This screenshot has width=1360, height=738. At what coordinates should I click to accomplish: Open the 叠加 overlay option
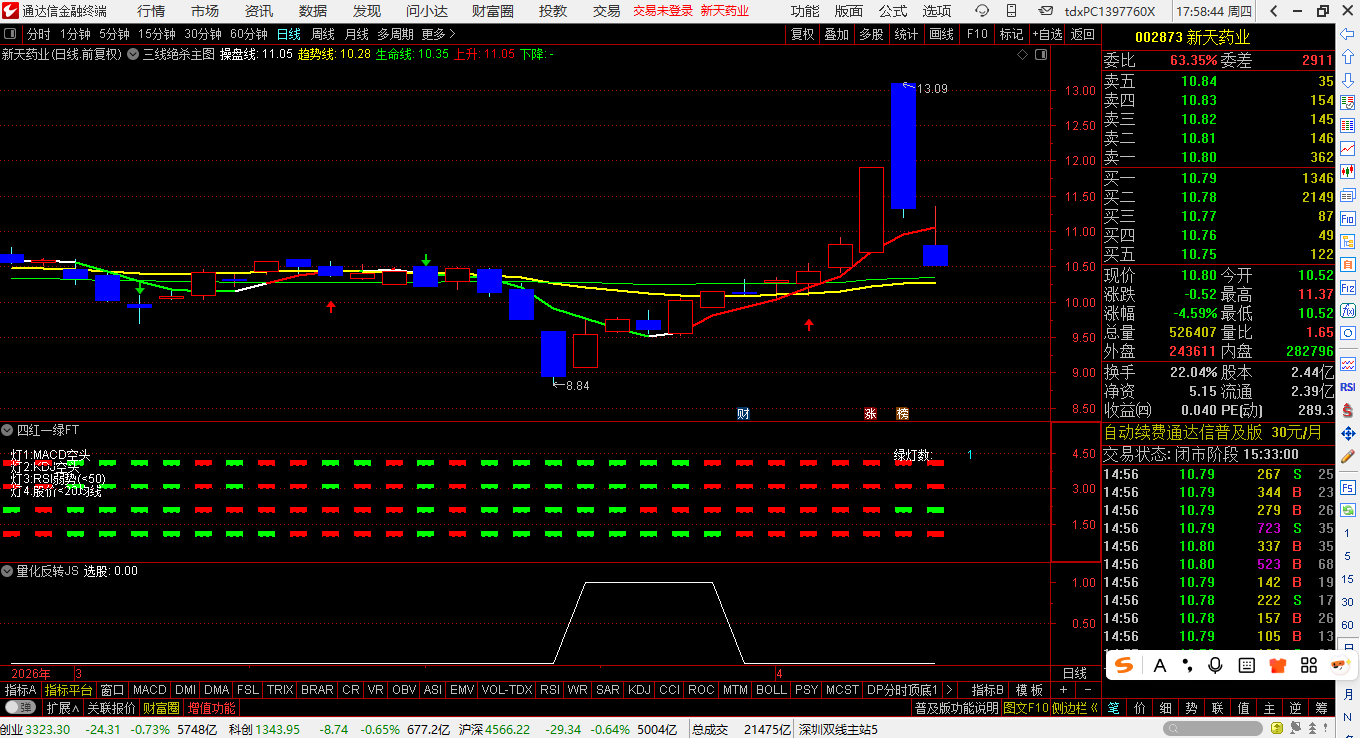[x=836, y=34]
